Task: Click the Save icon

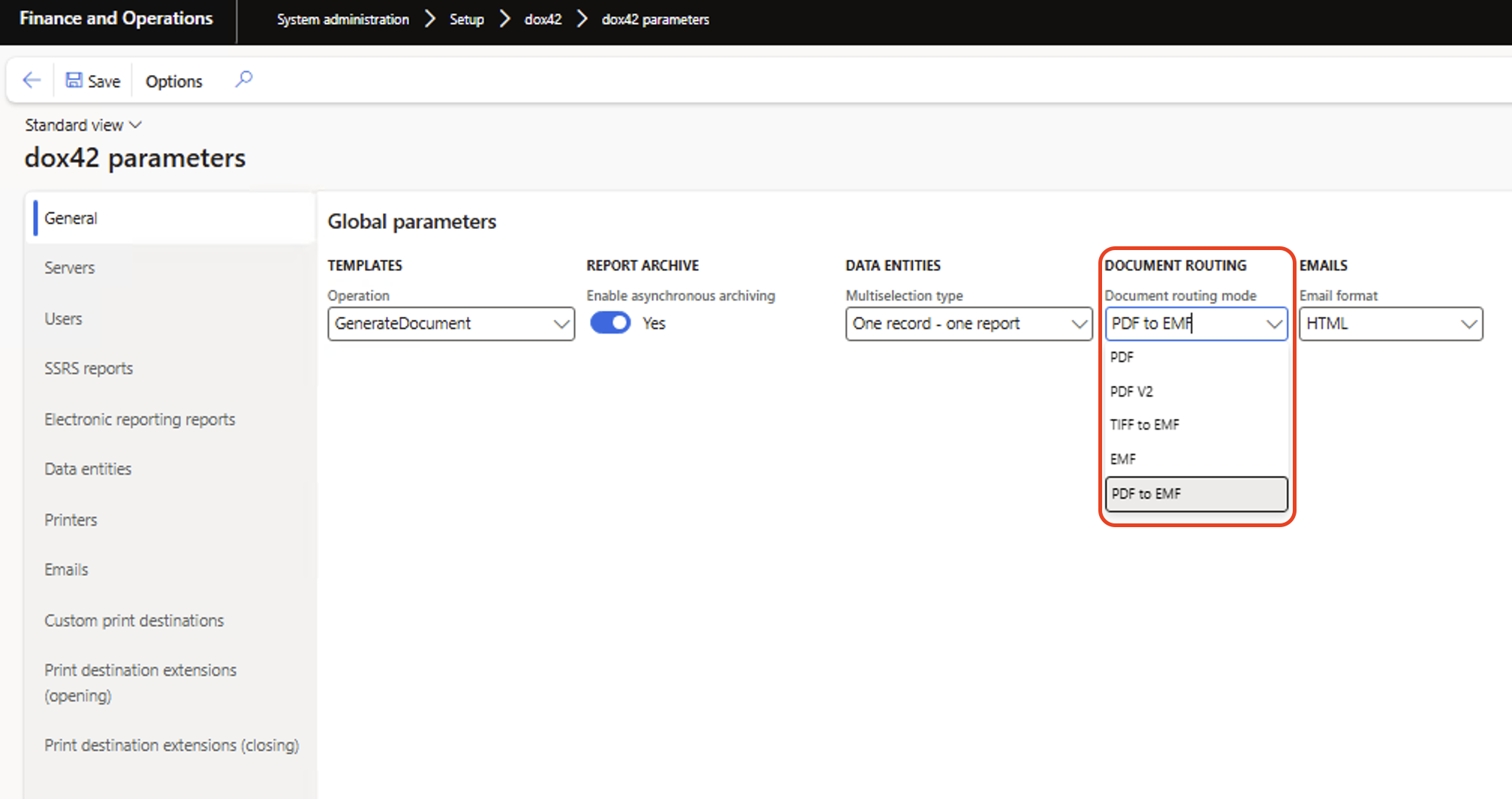Action: point(93,80)
